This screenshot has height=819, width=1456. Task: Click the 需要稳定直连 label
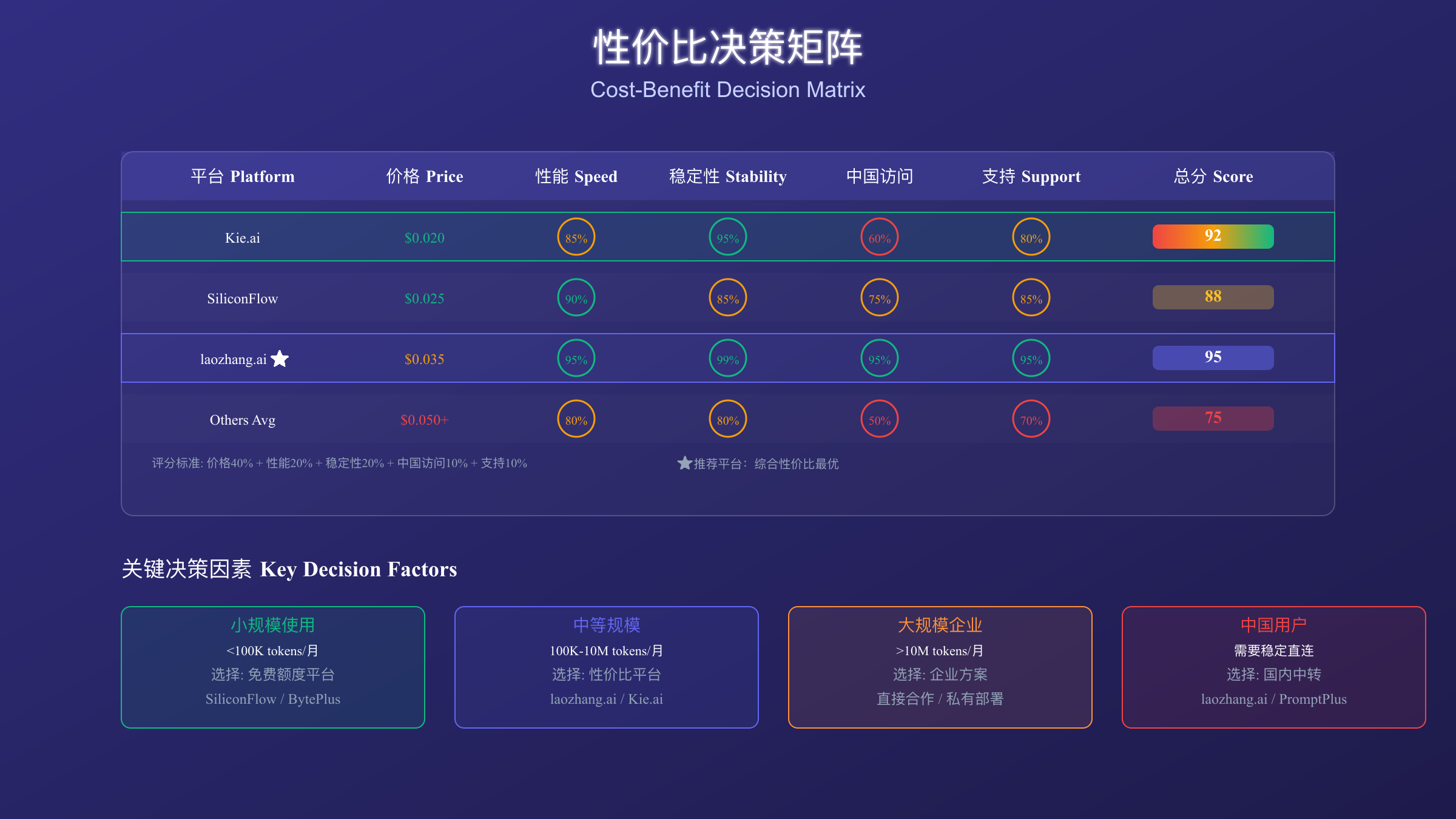pos(1274,651)
